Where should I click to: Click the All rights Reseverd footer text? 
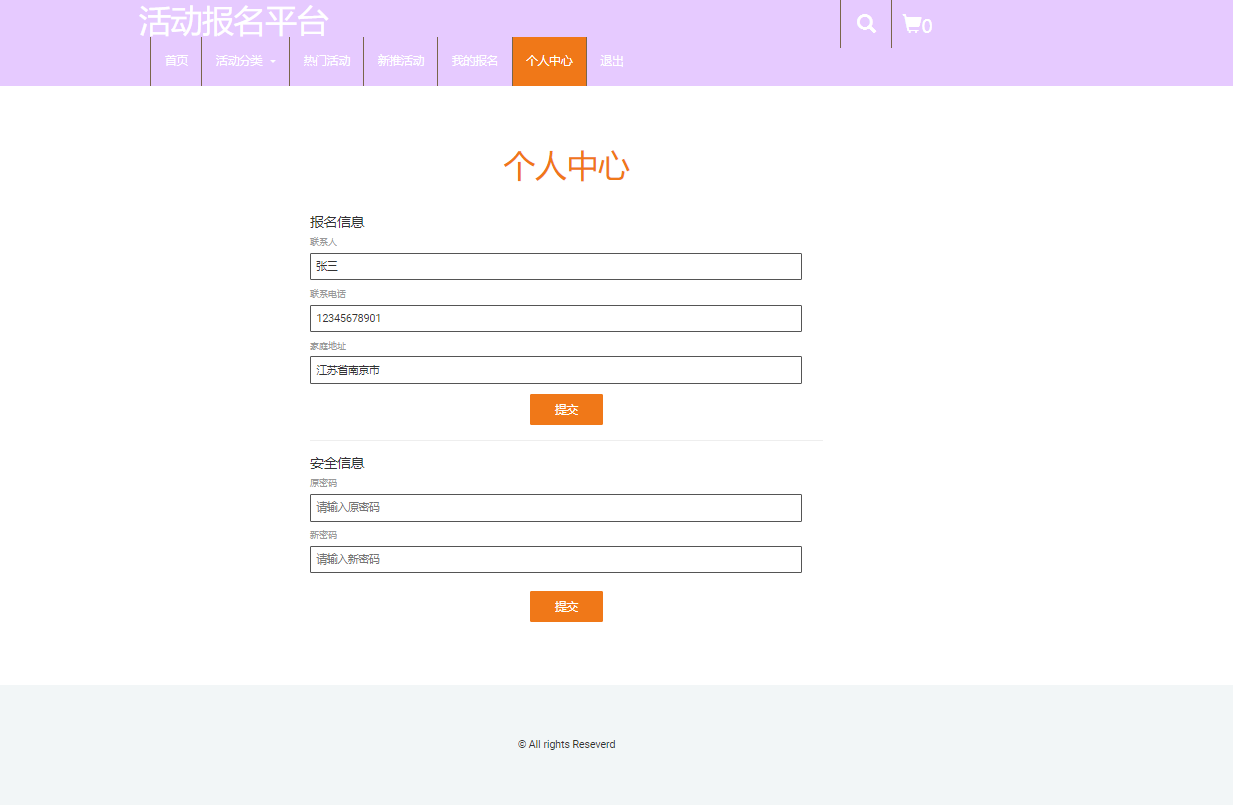pyautogui.click(x=566, y=744)
